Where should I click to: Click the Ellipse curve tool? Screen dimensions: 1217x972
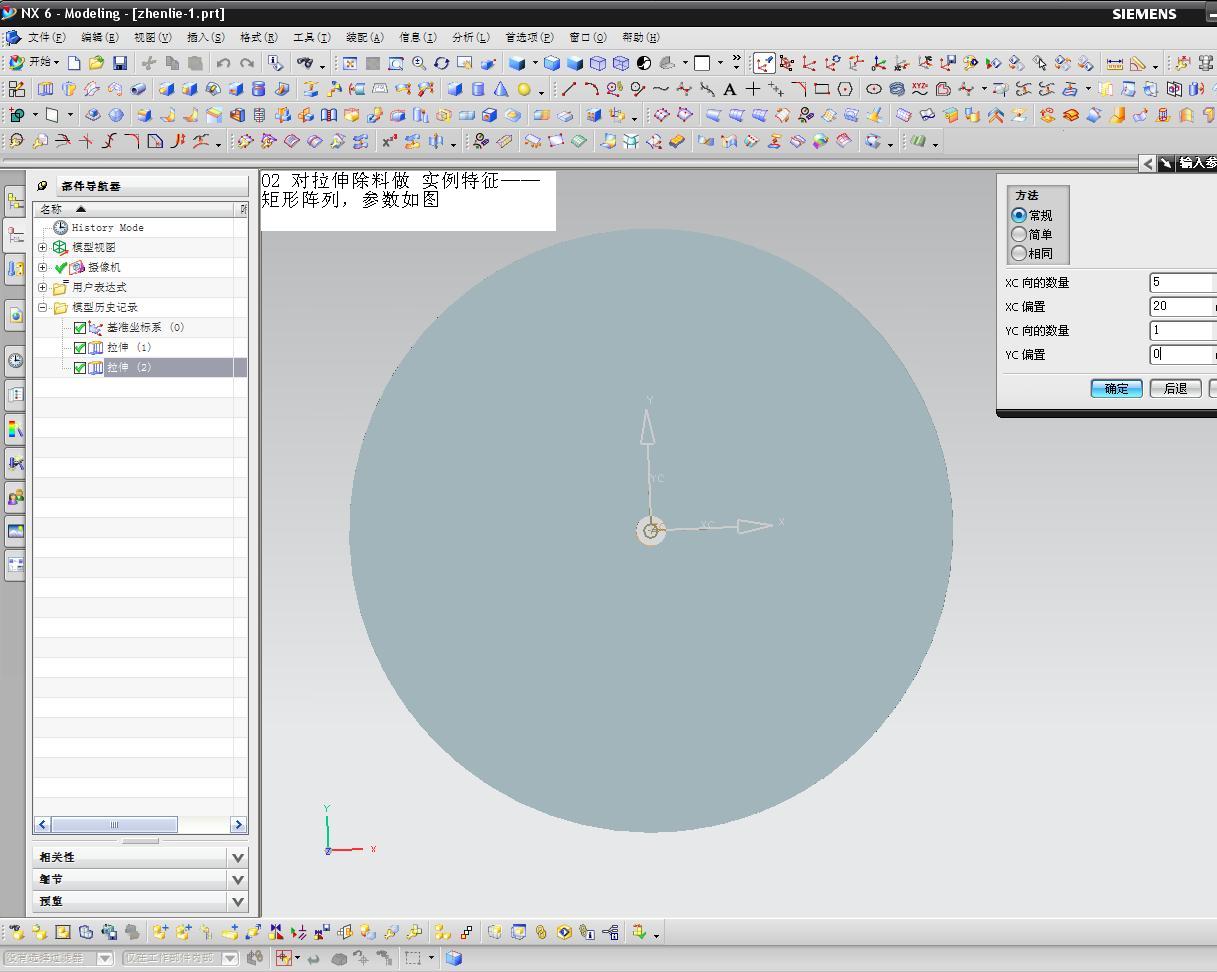tap(873, 89)
